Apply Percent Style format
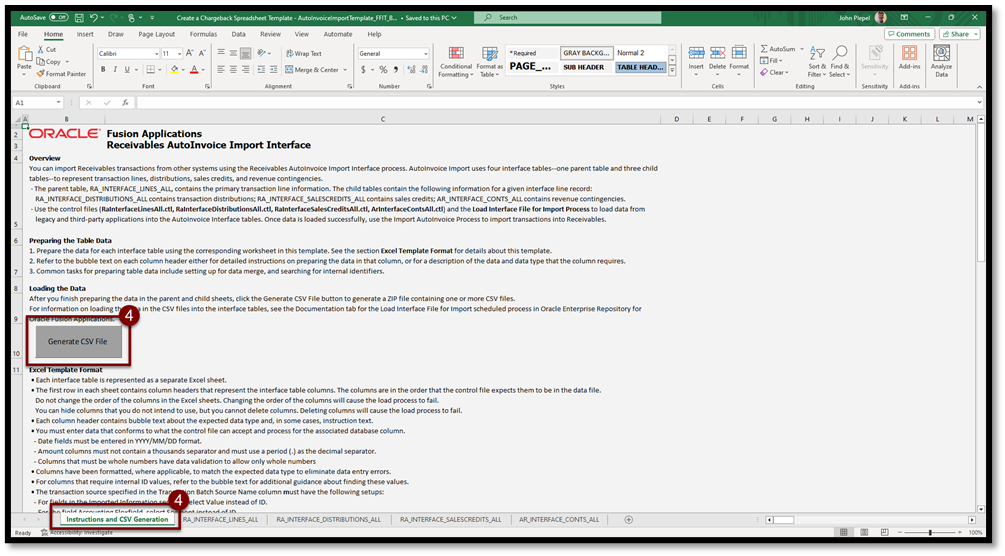 [x=383, y=70]
